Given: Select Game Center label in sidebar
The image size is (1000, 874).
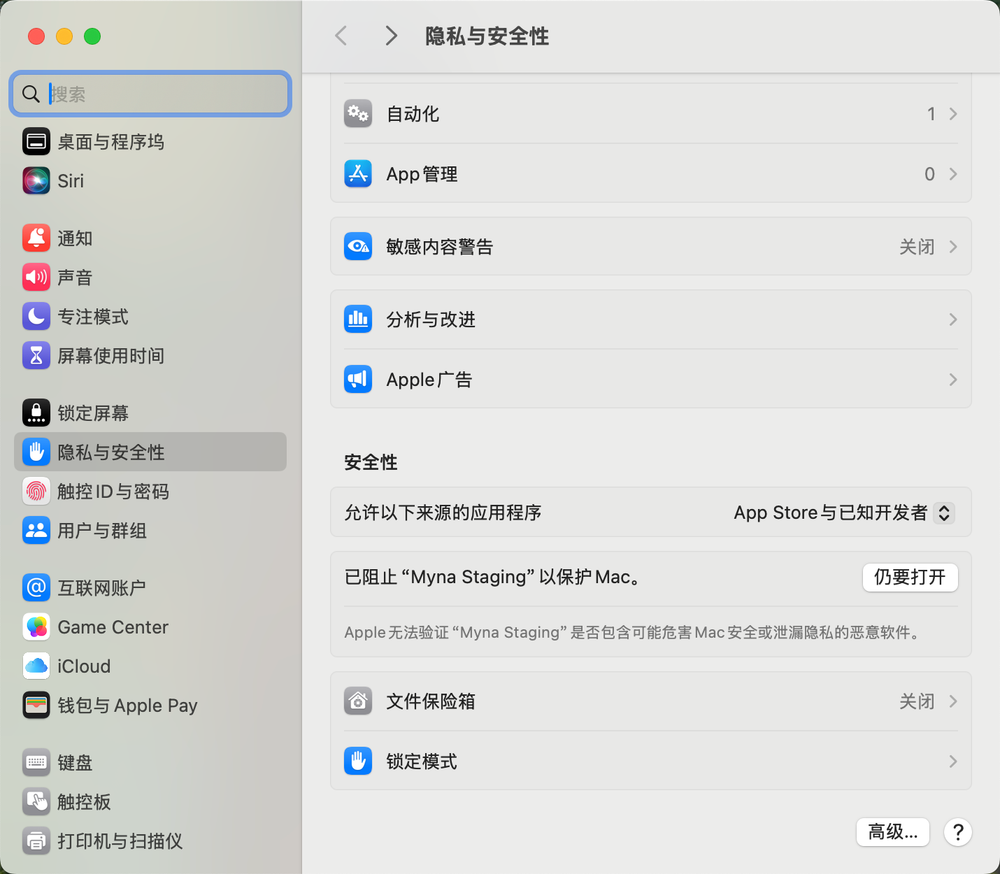Looking at the screenshot, I should click(113, 627).
